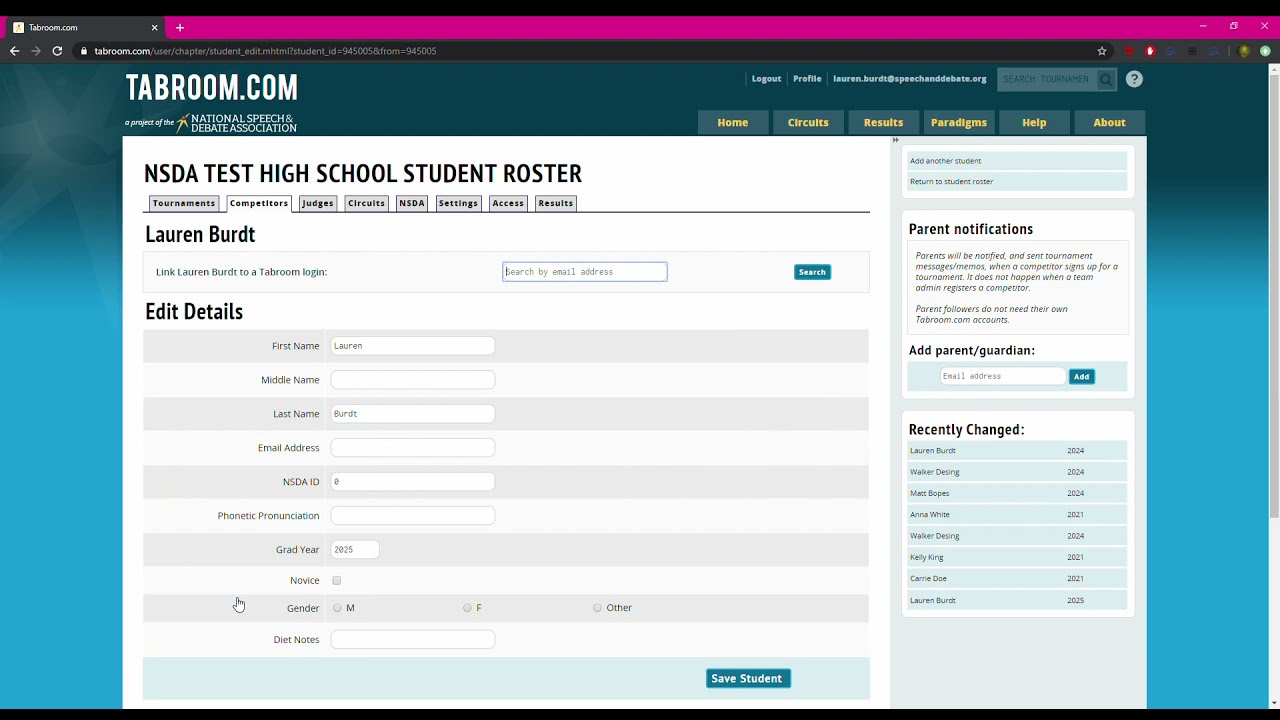Go to Home in the main navigation
This screenshot has height=720, width=1280.
pyautogui.click(x=733, y=122)
